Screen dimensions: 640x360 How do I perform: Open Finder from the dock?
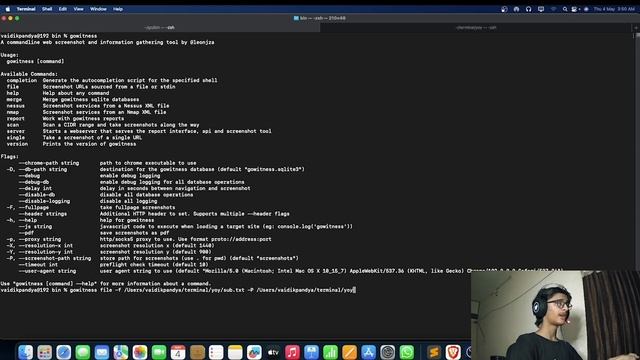(x=25, y=352)
